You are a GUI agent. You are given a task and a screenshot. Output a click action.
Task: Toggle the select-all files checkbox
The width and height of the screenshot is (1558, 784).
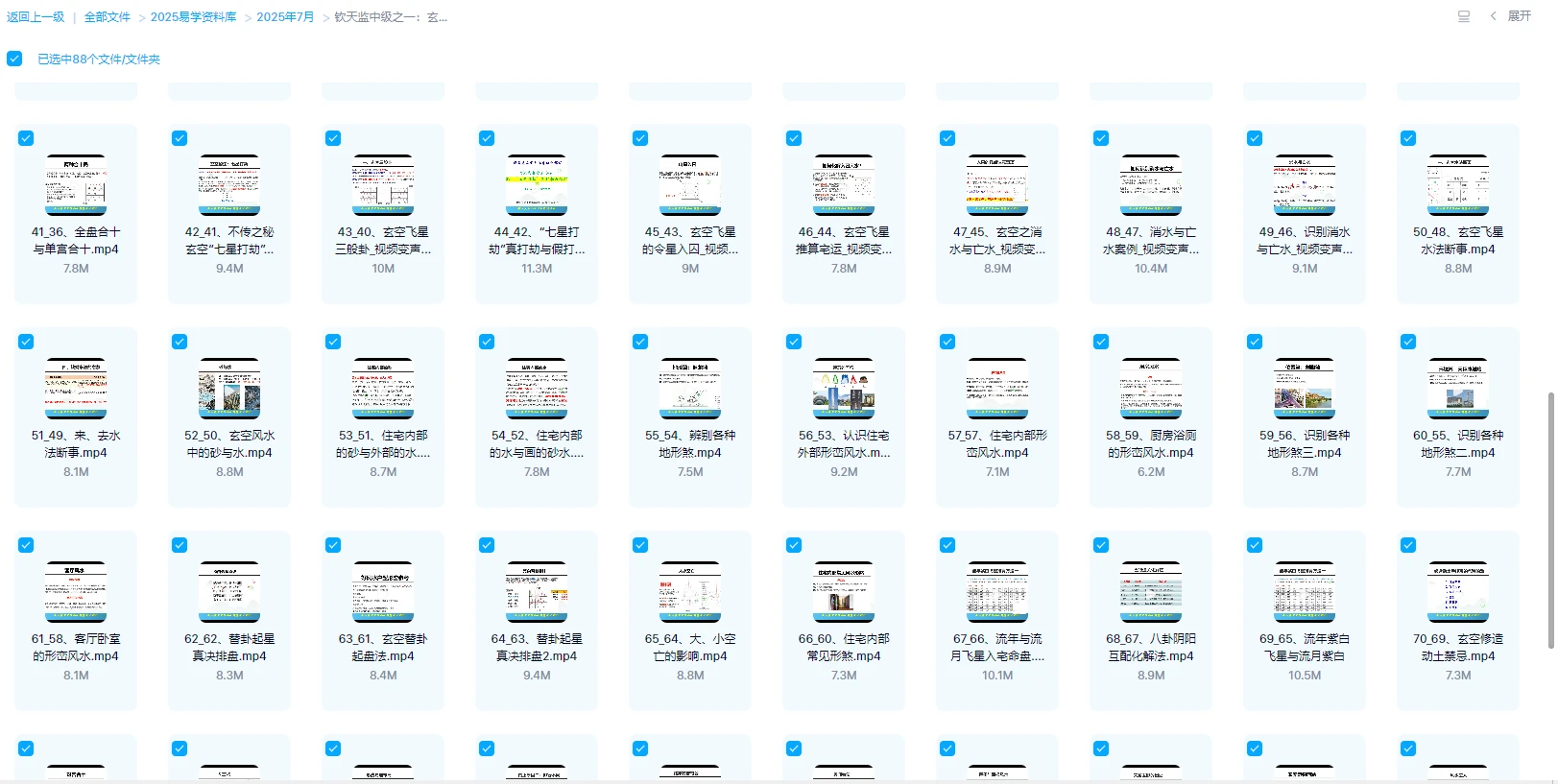[x=14, y=59]
